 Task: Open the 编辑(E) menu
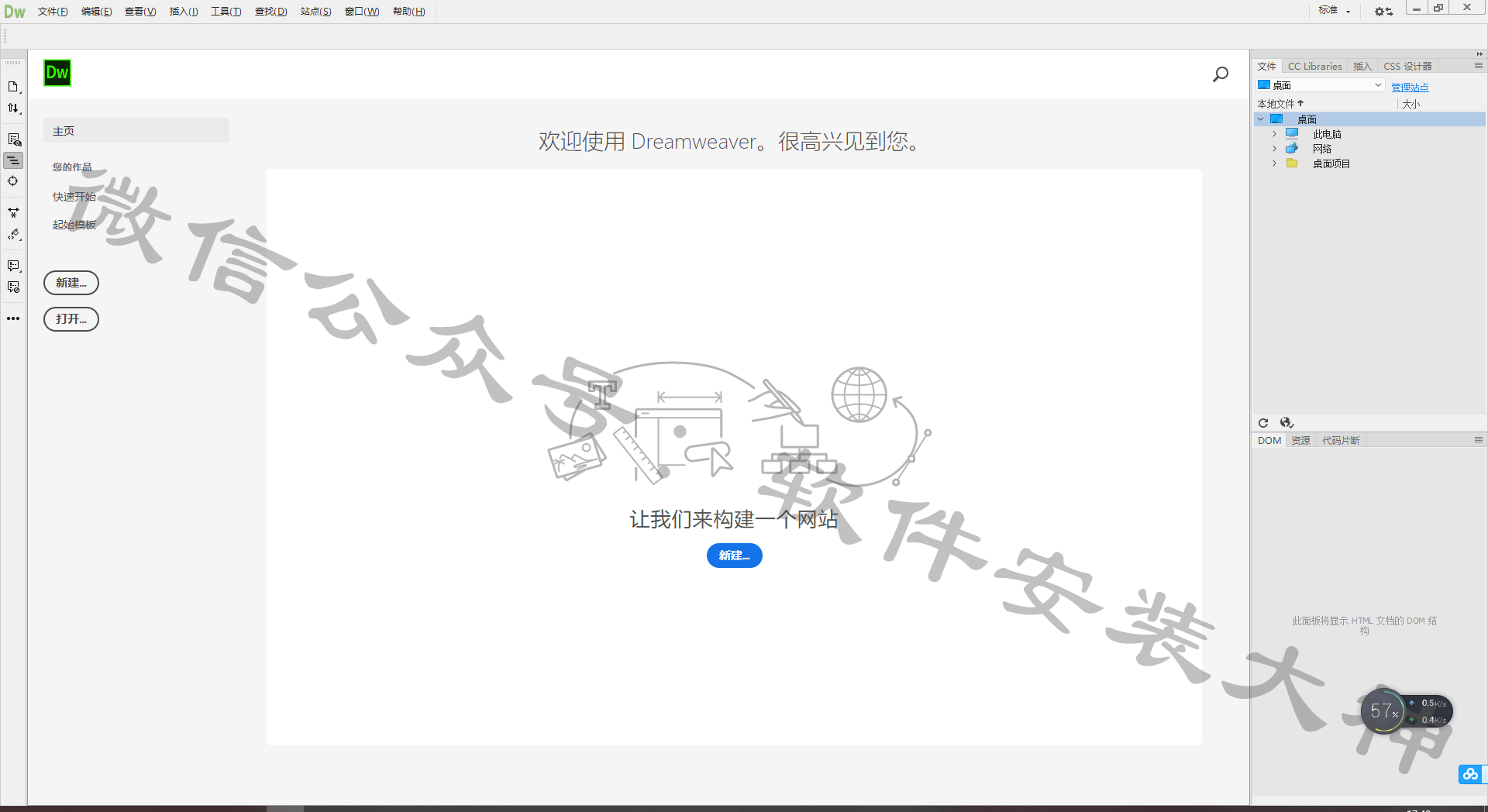96,12
